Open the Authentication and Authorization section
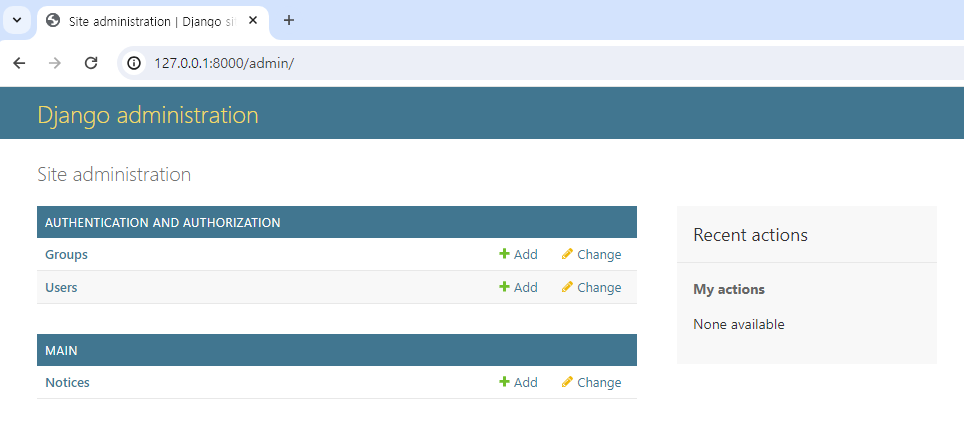The width and height of the screenshot is (964, 429). coord(163,222)
